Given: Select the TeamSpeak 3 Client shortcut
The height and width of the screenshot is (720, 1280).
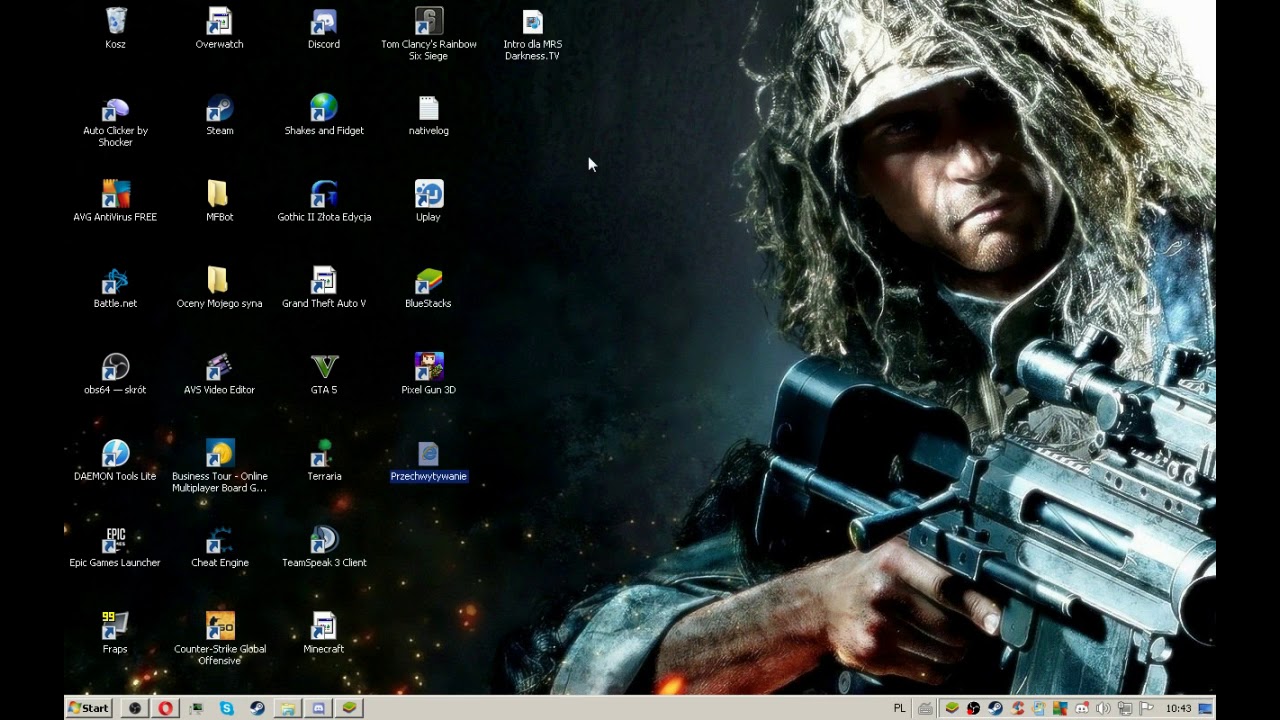Looking at the screenshot, I should click(324, 547).
